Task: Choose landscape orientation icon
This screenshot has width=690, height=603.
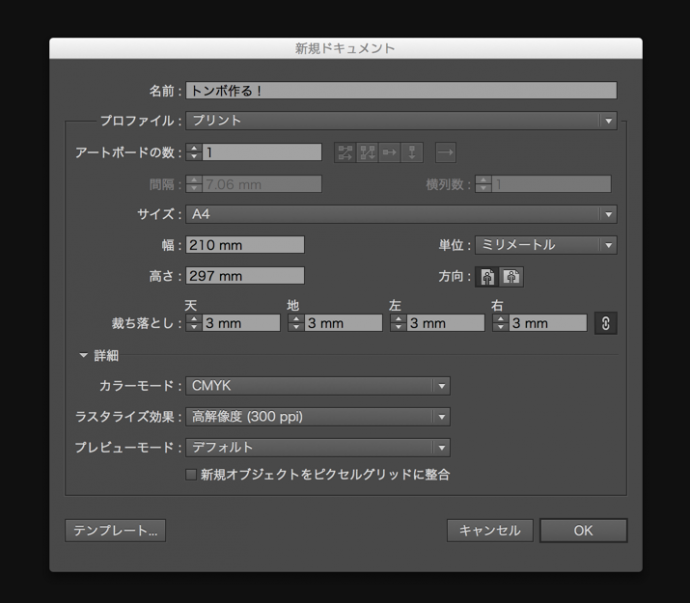Action: click(x=511, y=277)
